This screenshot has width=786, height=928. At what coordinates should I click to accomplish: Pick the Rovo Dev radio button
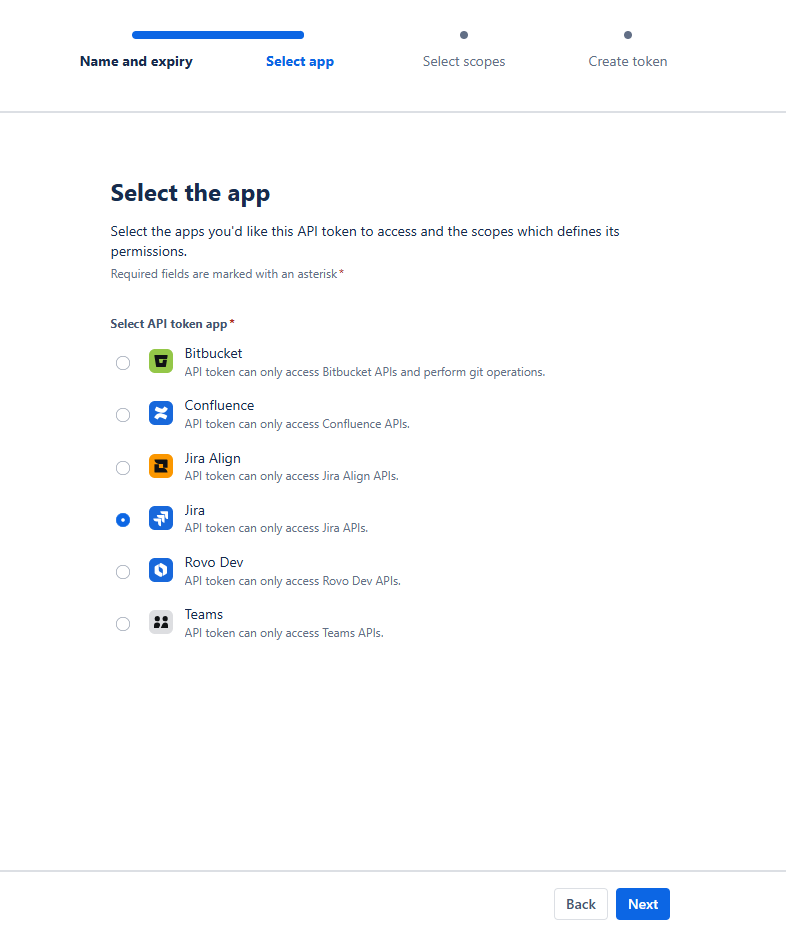pos(123,572)
